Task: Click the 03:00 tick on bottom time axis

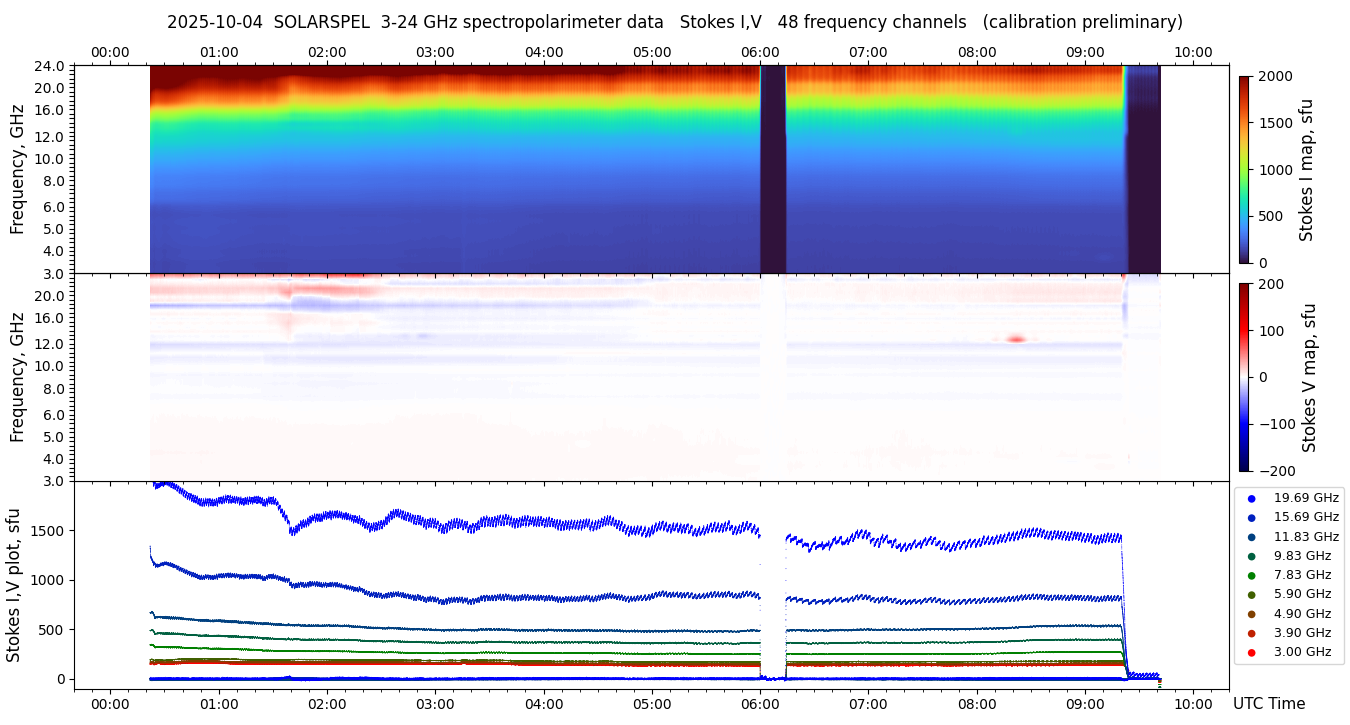Action: coord(435,704)
